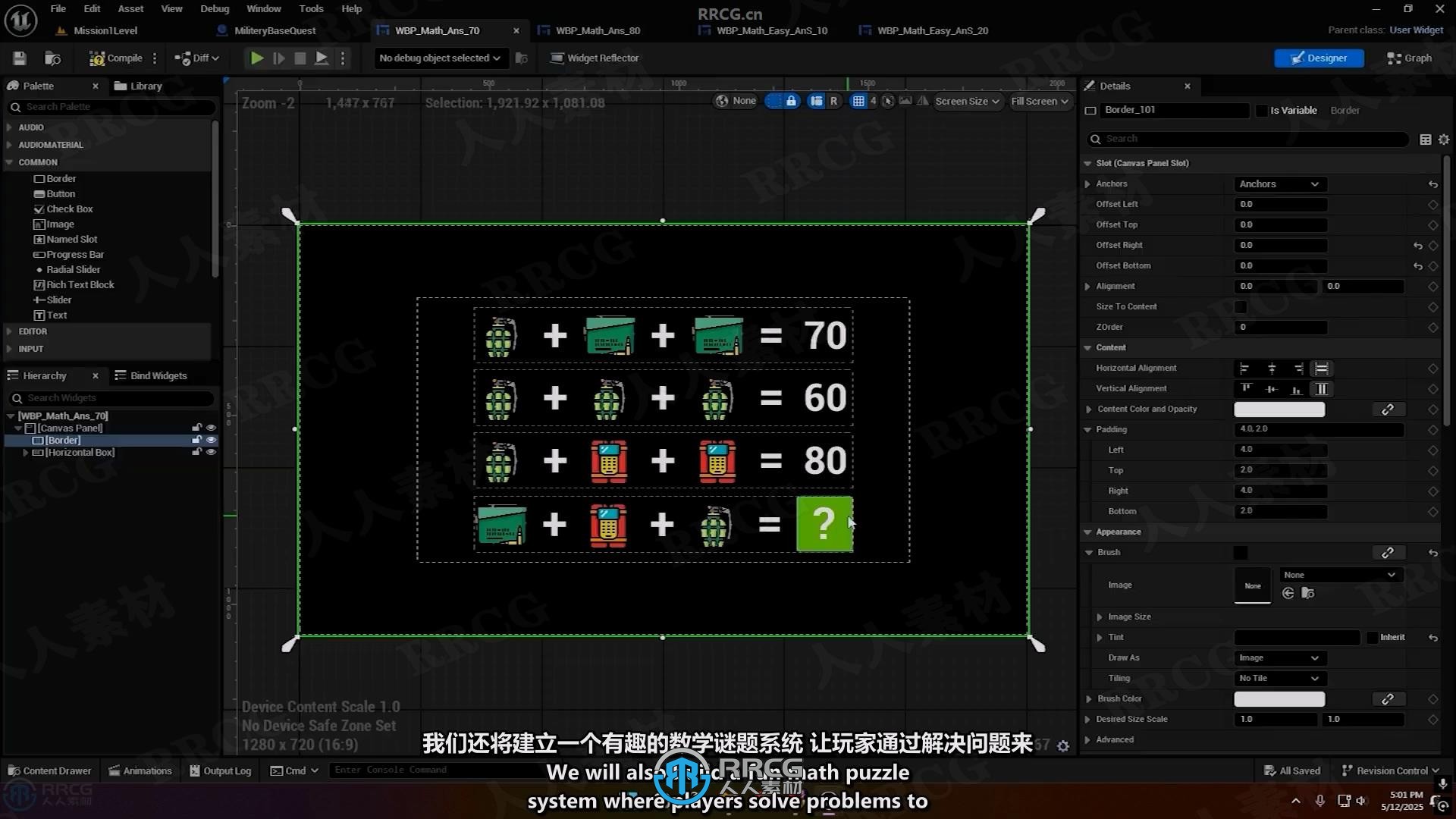The image size is (1456, 819).
Task: Toggle Details property matrix grid icon
Action: coord(1426,140)
